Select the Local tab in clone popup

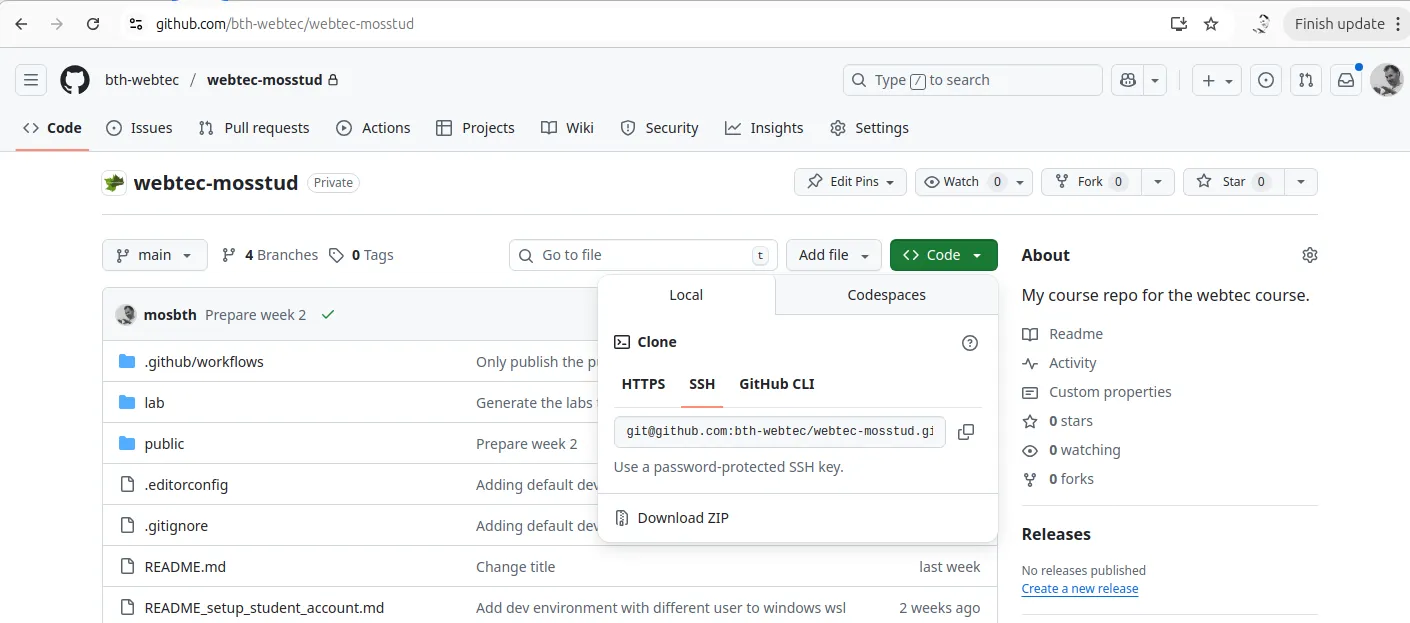(x=686, y=295)
